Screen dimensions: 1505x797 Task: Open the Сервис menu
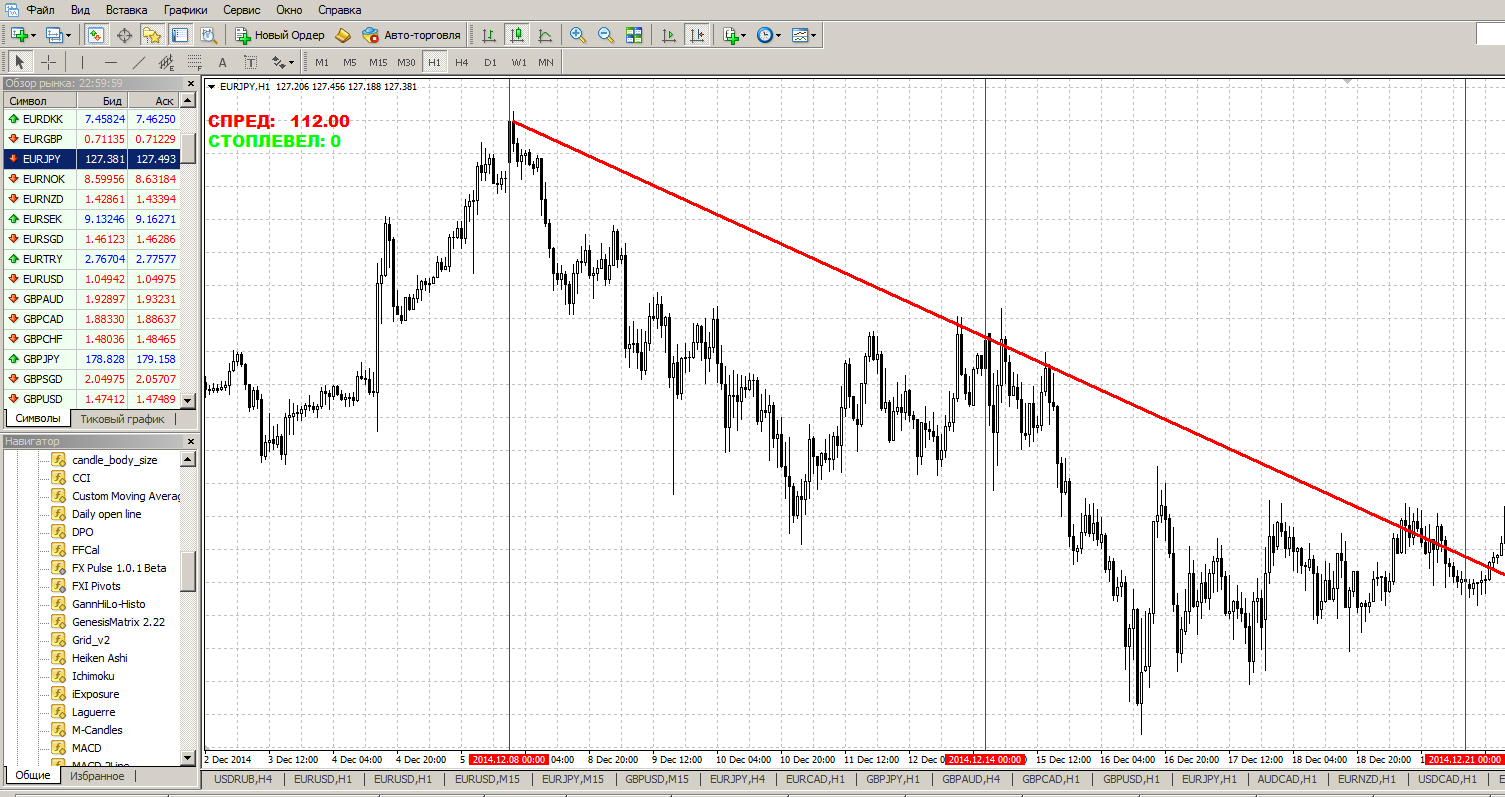pyautogui.click(x=242, y=9)
